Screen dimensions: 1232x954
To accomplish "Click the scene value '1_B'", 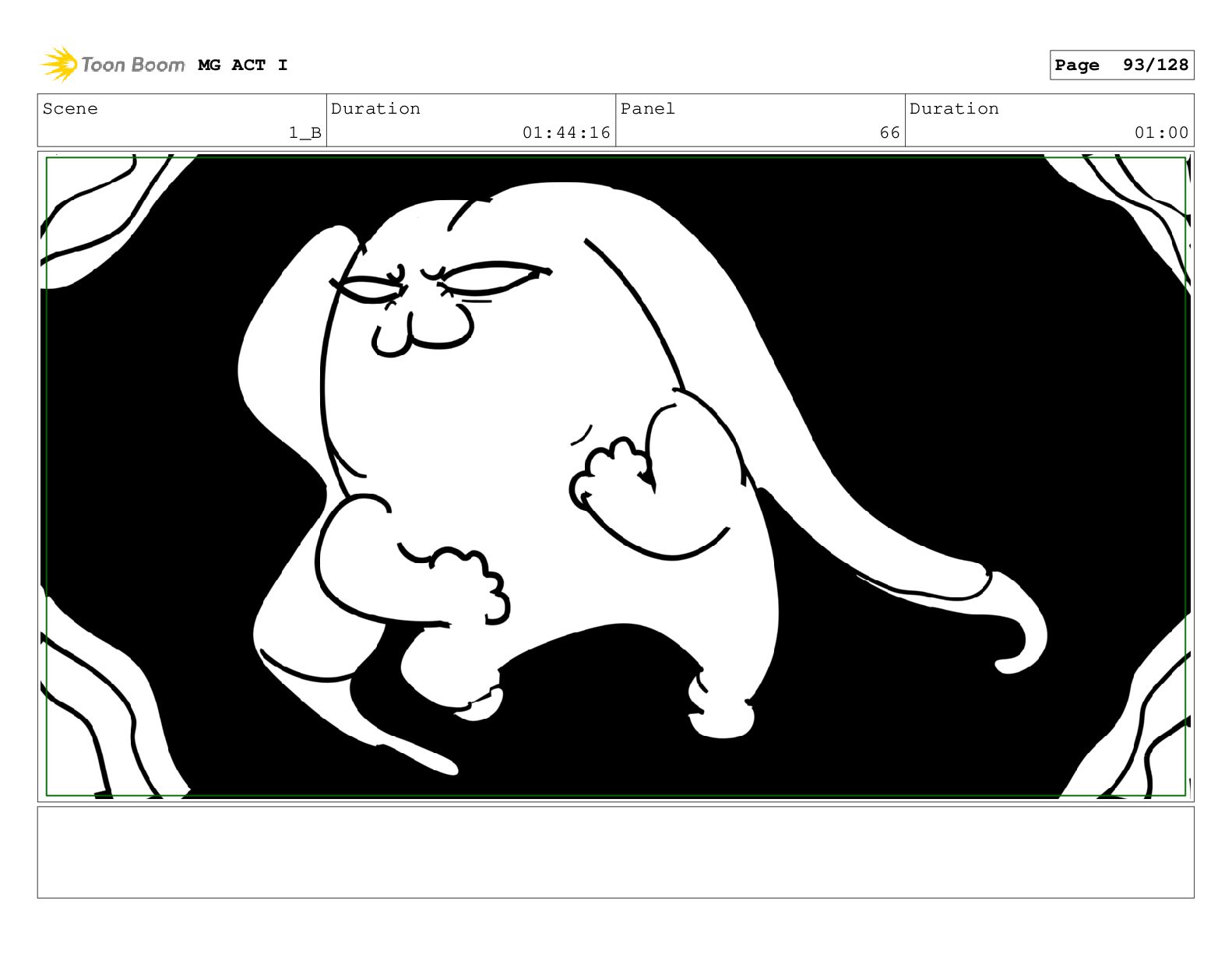I will pos(305,133).
